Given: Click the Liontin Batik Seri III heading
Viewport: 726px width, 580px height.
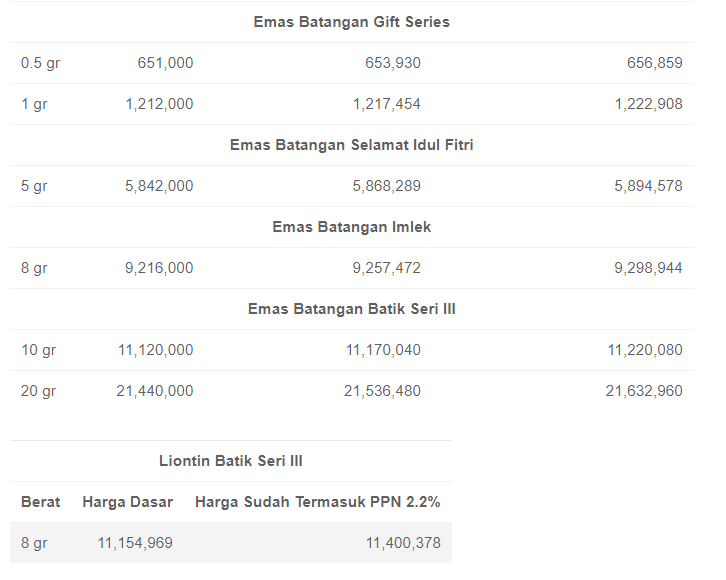Looking at the screenshot, I should 231,461.
